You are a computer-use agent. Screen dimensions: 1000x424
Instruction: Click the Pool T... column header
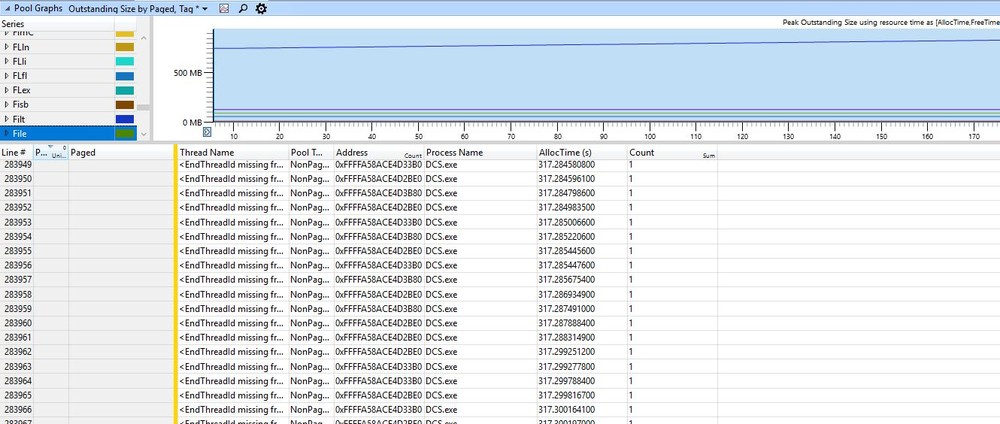[311, 152]
